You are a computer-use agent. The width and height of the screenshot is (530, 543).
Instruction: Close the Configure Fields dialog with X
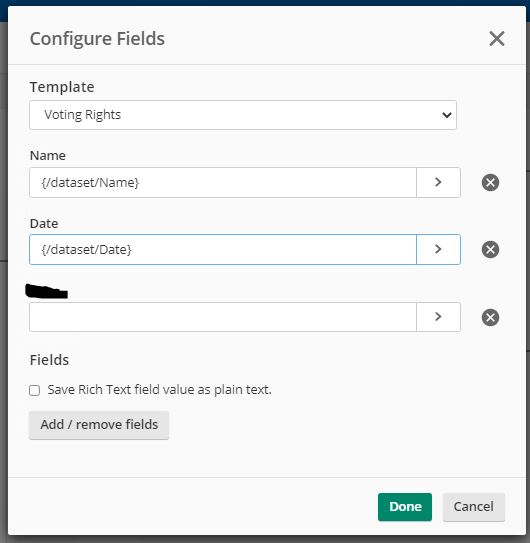coord(496,38)
